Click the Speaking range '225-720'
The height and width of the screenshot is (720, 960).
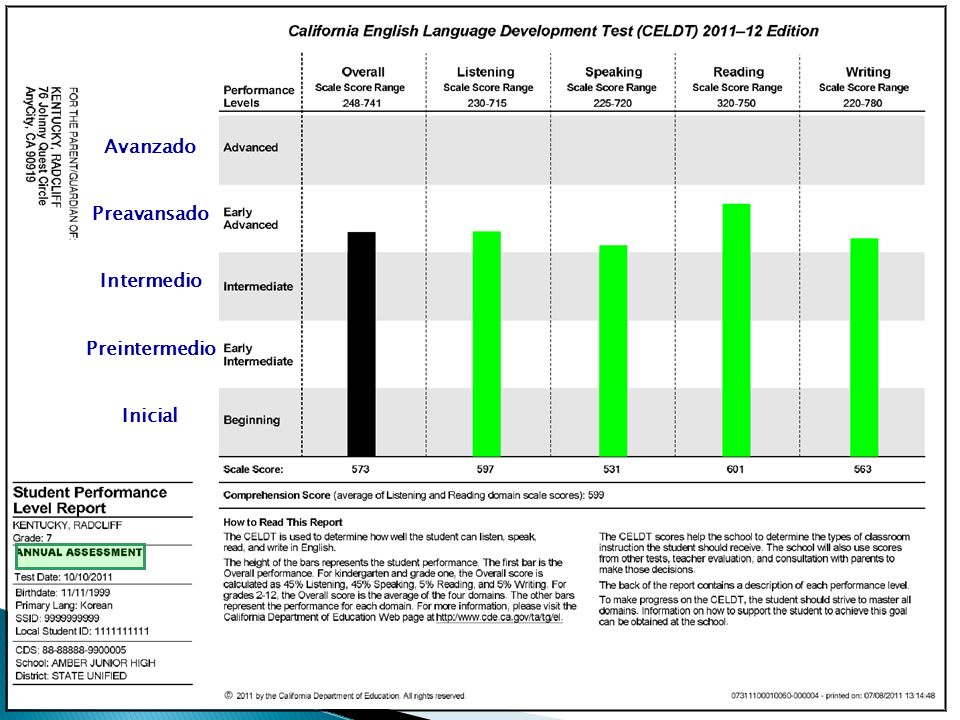(612, 103)
